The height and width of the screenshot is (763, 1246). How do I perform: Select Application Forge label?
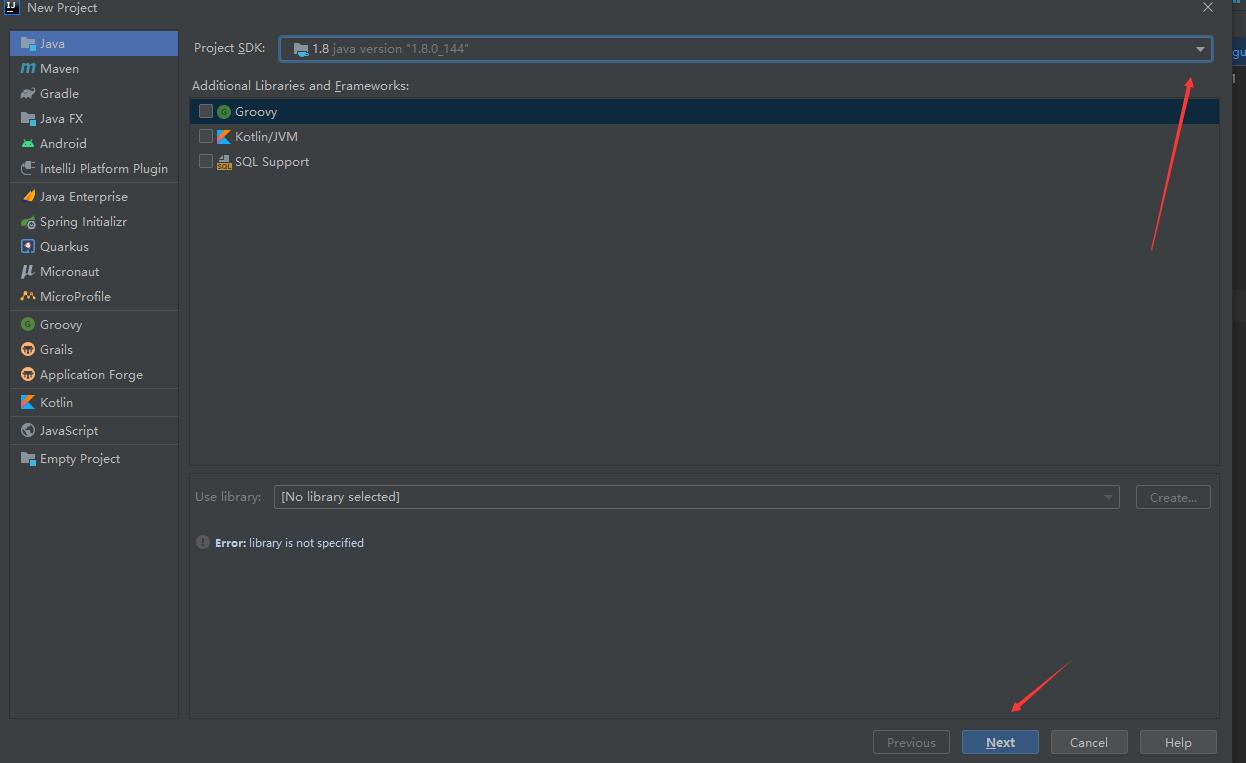click(x=91, y=375)
